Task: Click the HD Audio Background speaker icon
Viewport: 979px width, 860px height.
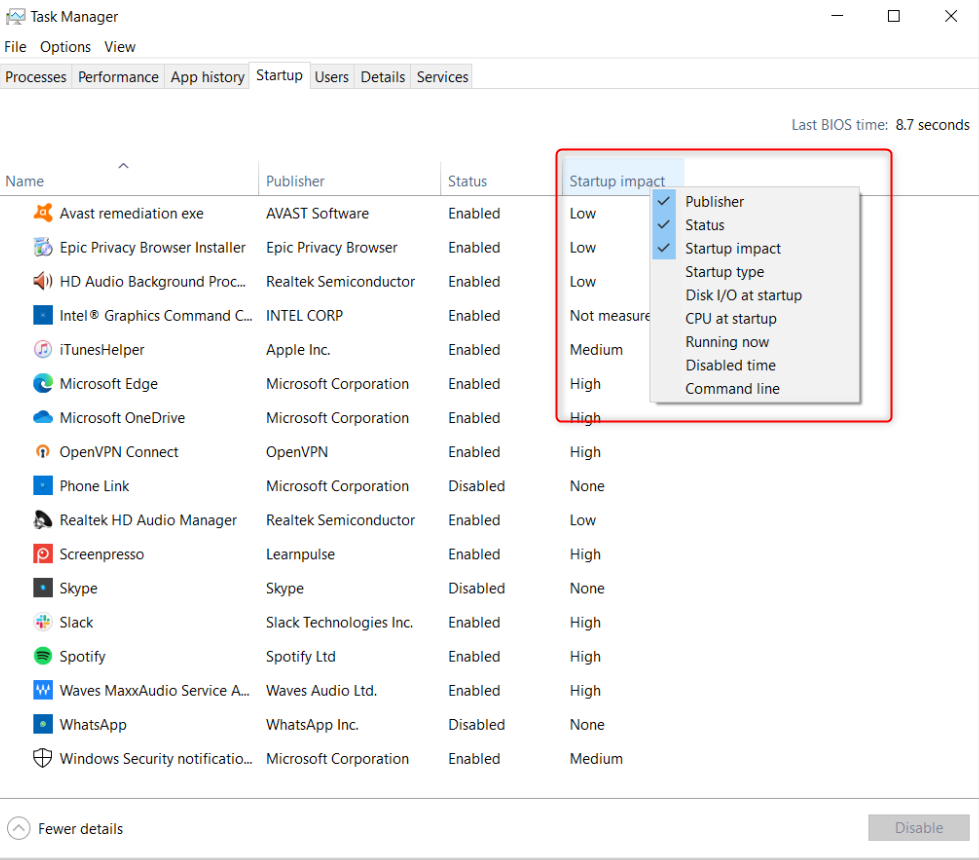Action: pos(42,282)
